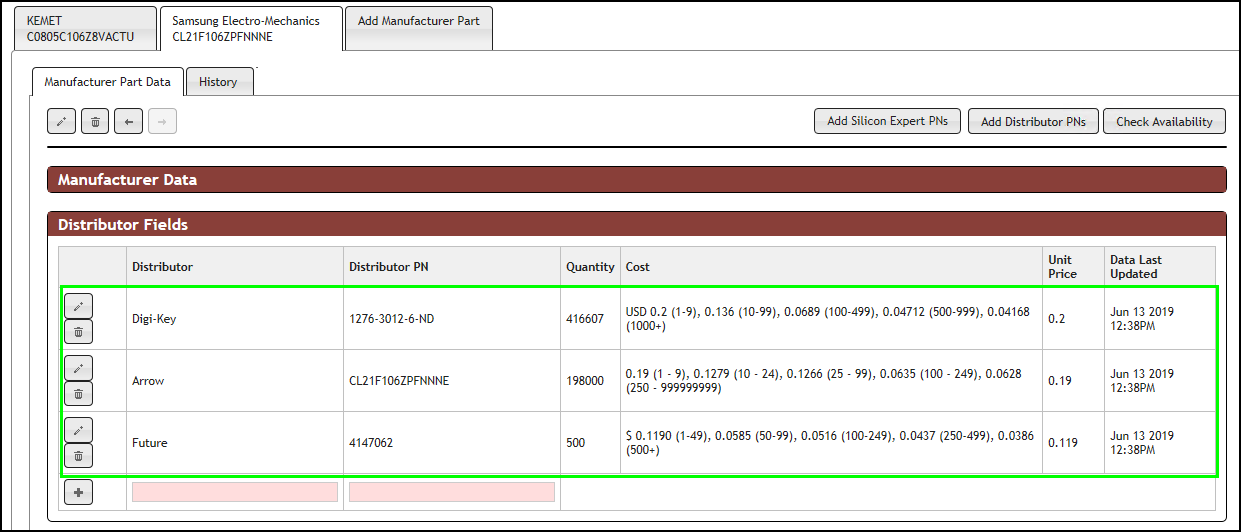Click the edit pencil icon in the top toolbar
1241x532 pixels.
click(x=61, y=122)
